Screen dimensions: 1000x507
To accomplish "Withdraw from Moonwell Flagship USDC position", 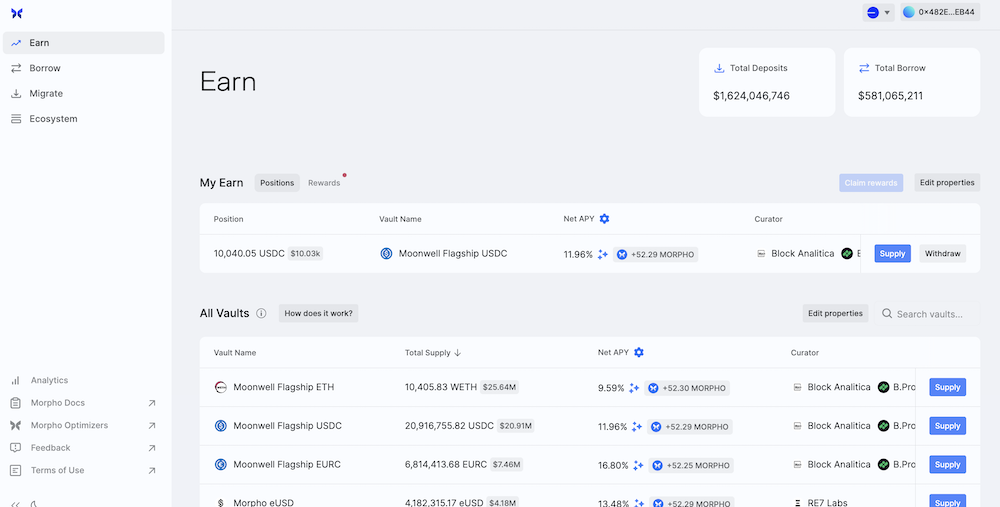I will coord(943,254).
